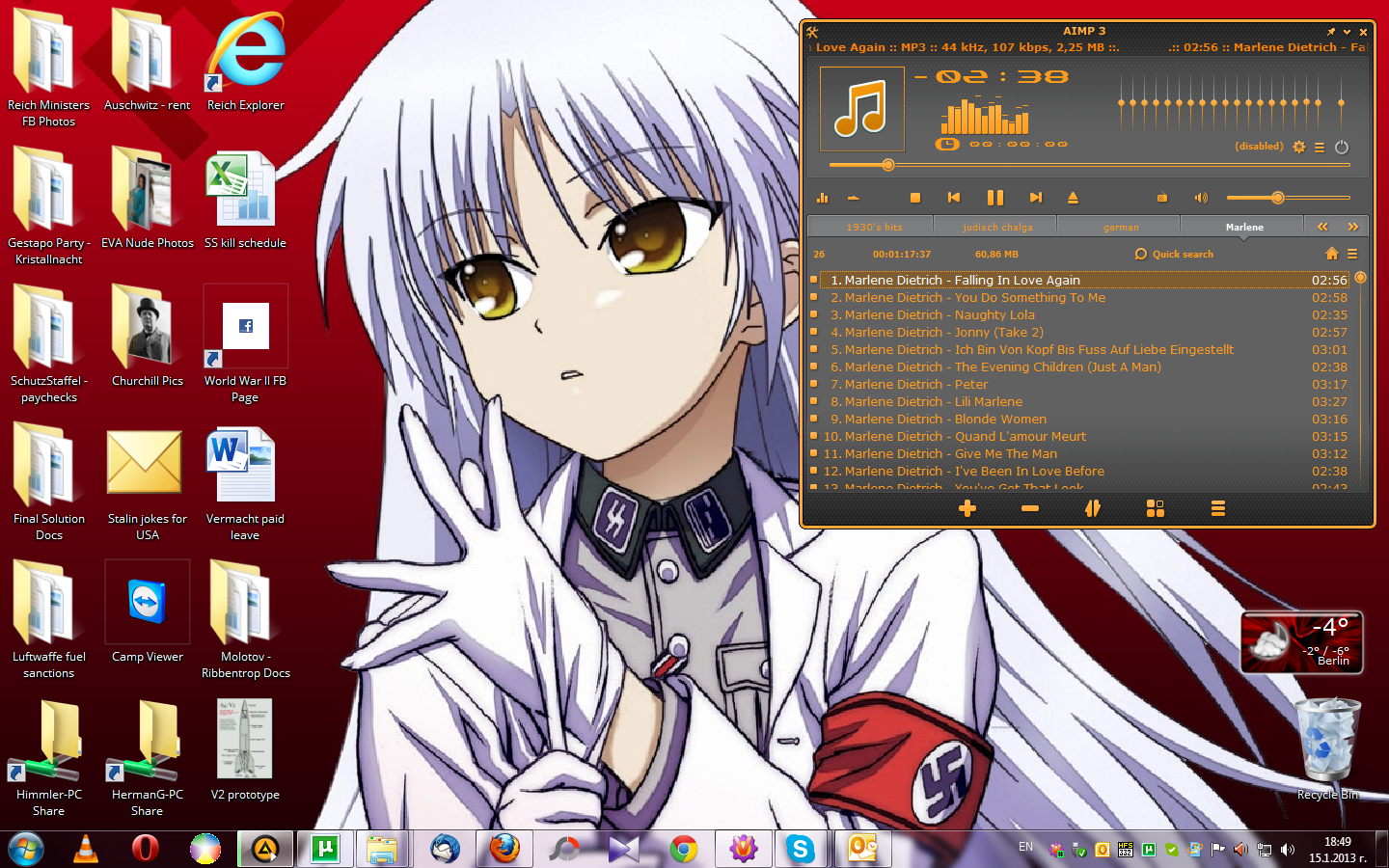Viewport: 1389px width, 868px height.
Task: Pin the AIMP window on top
Action: click(x=1331, y=32)
